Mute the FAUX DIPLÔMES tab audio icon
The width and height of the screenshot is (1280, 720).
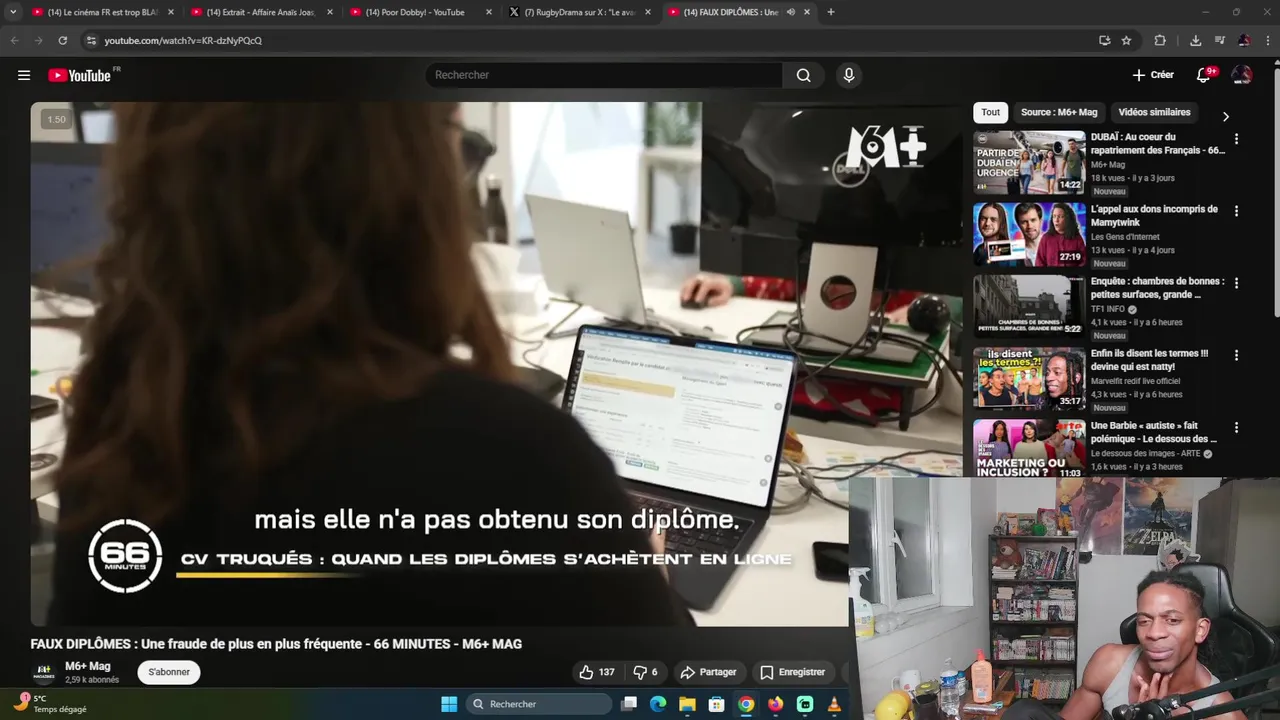coord(790,12)
